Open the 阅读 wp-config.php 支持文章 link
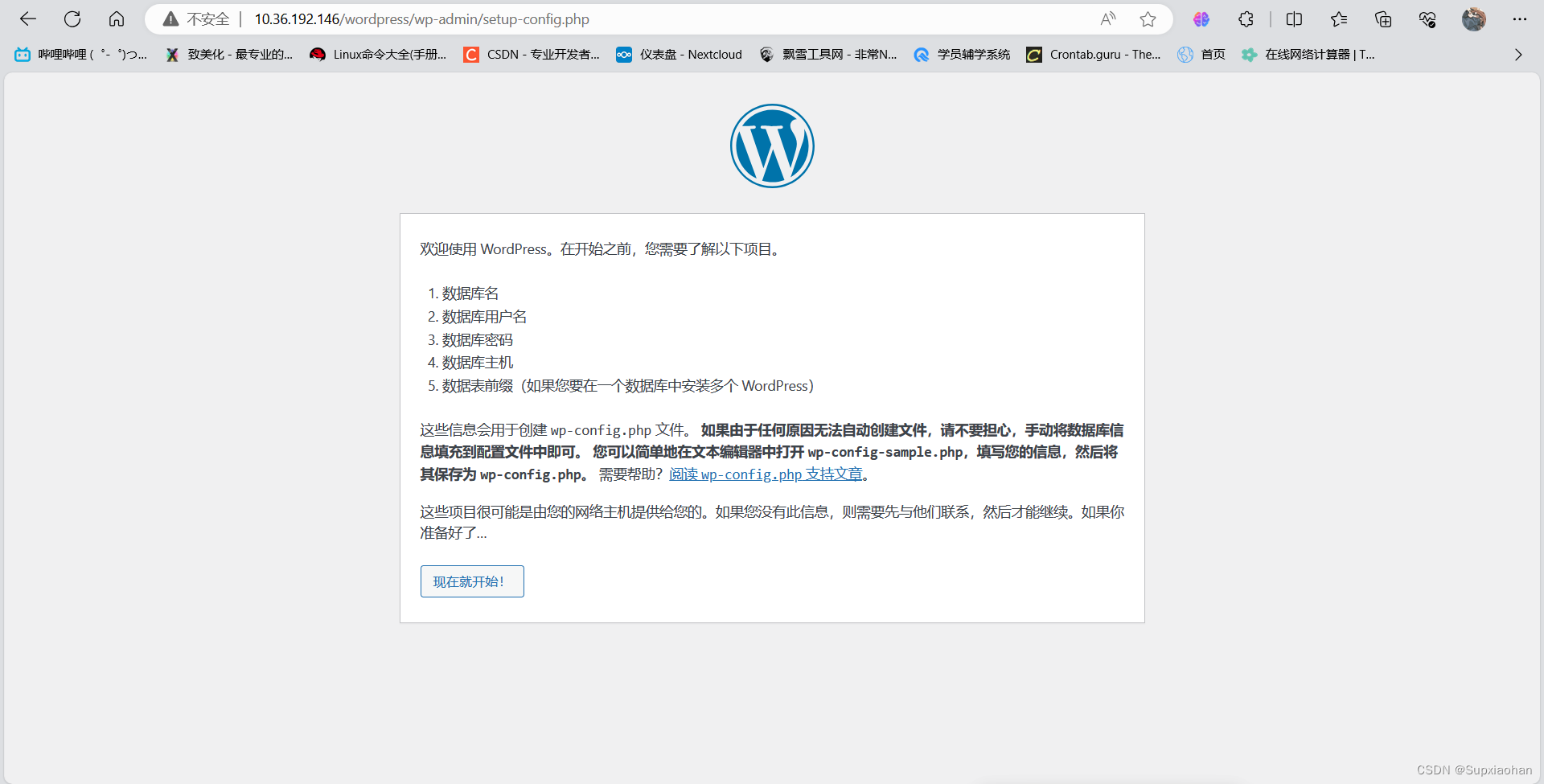The image size is (1544, 784). (766, 474)
